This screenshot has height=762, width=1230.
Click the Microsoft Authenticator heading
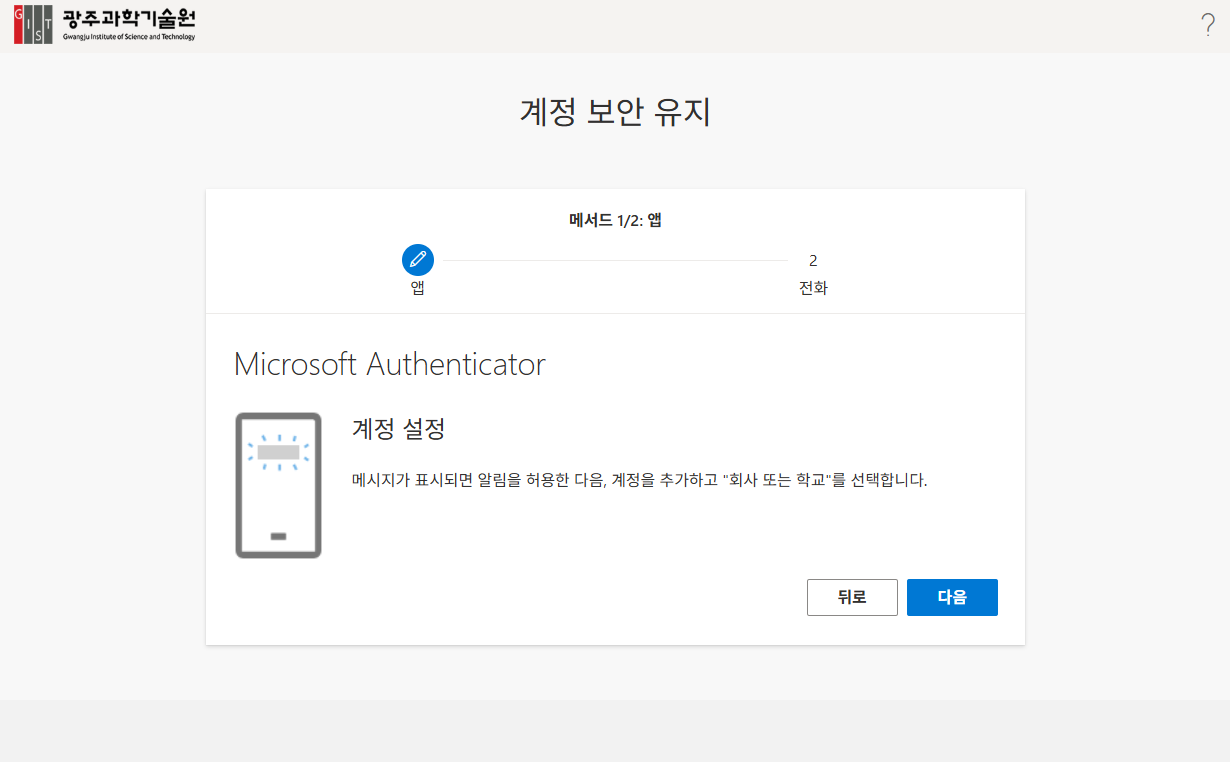pos(390,364)
